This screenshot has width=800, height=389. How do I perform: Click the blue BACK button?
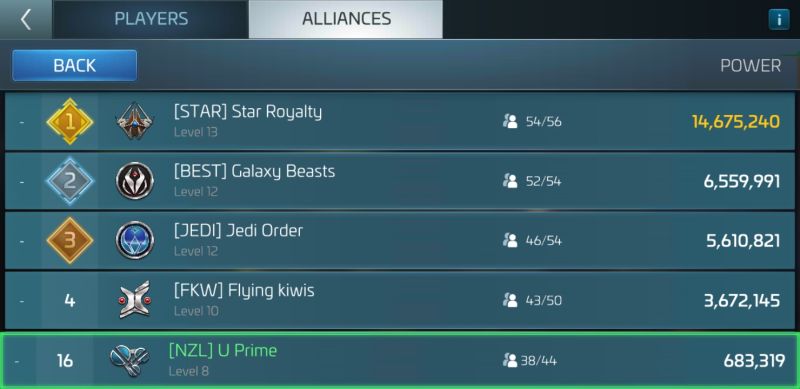(74, 65)
